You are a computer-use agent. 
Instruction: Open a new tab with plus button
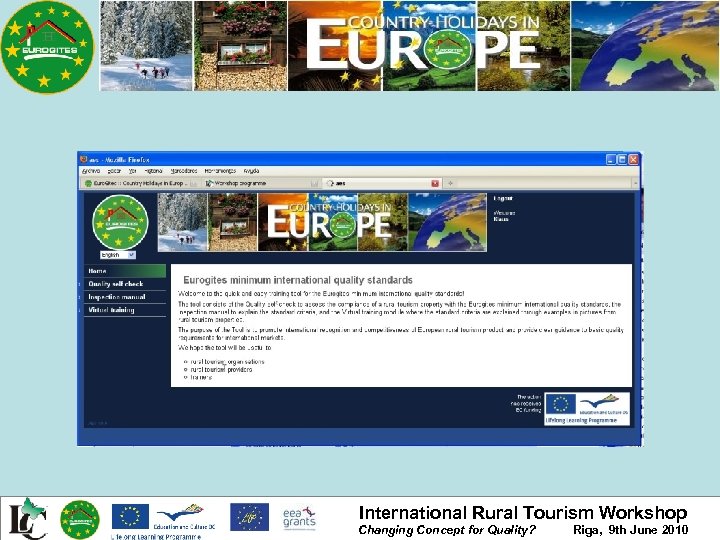(450, 183)
